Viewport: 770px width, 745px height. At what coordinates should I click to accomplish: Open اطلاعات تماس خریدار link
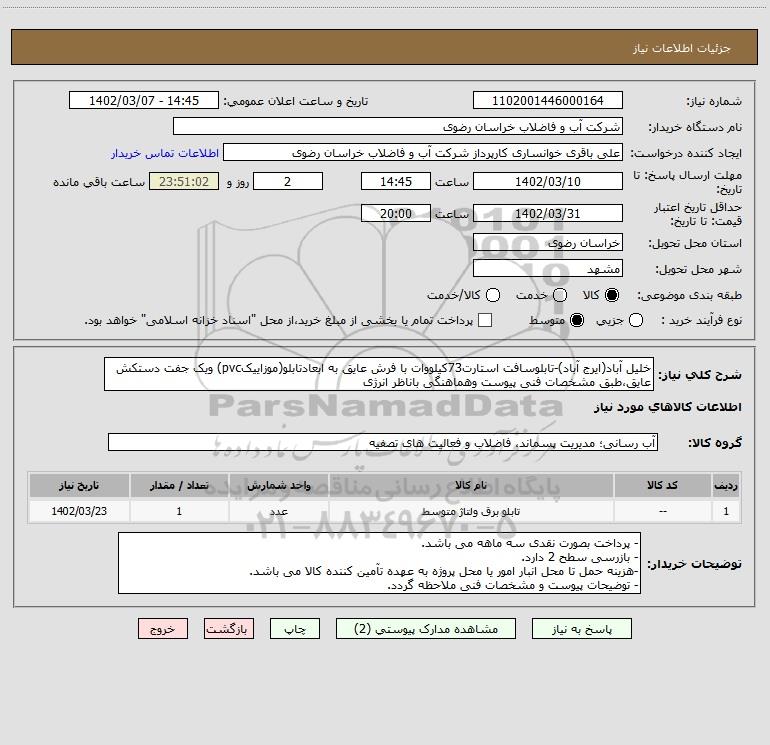coord(165,153)
